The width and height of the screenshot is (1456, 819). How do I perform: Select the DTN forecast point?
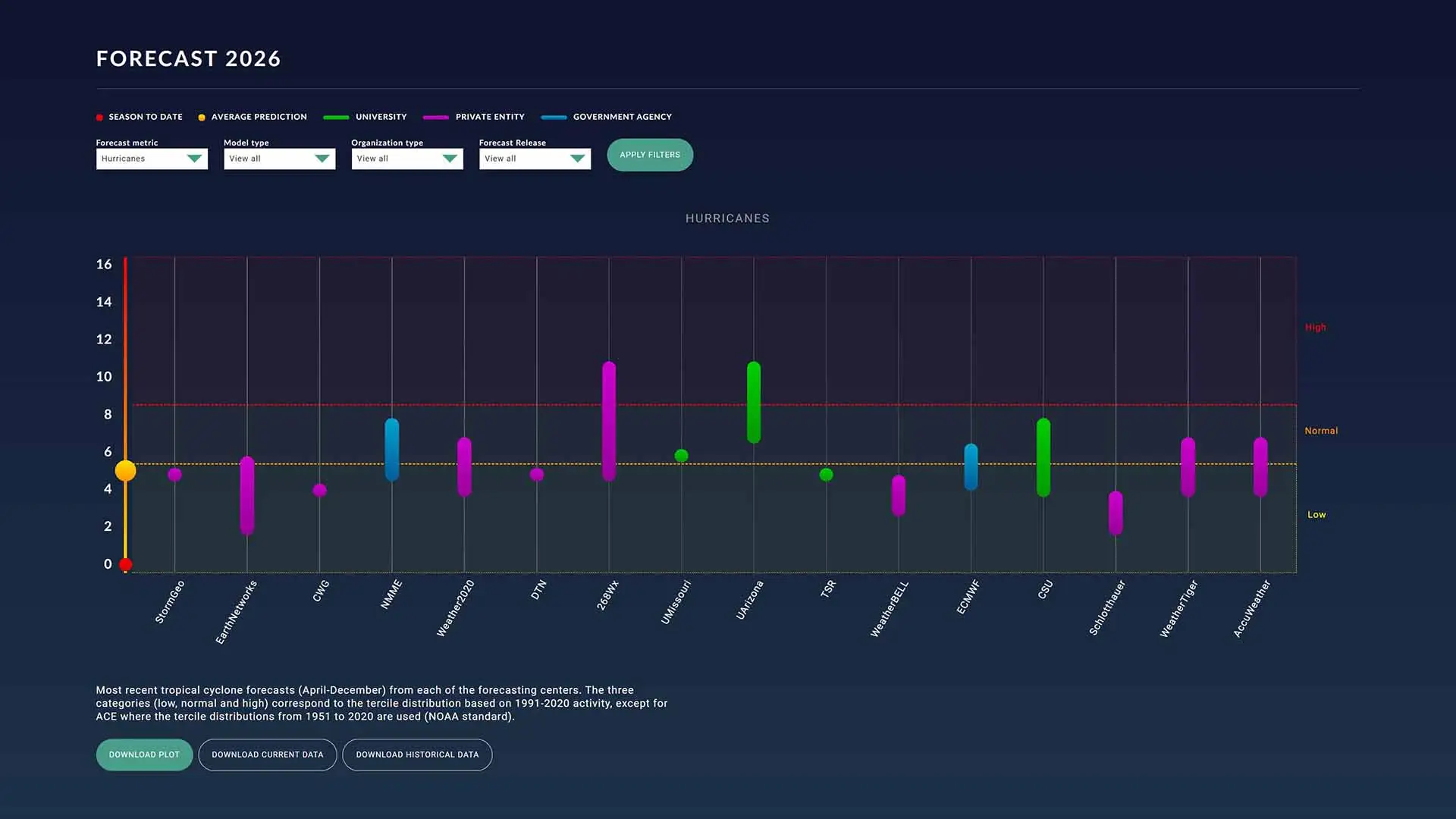click(537, 475)
